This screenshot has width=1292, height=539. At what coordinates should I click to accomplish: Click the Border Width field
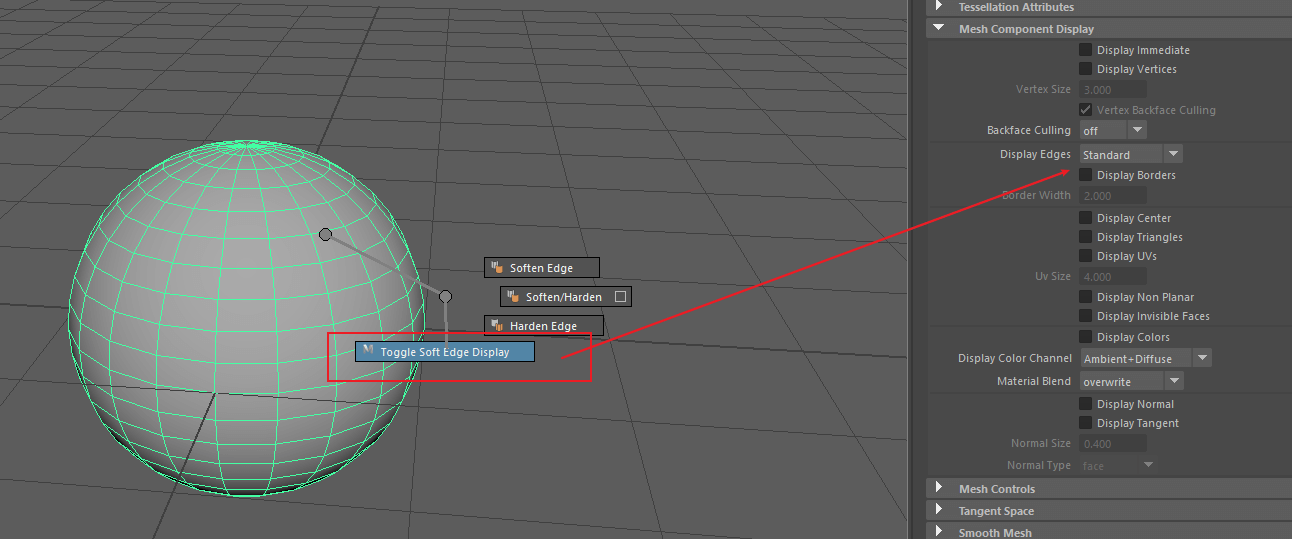tap(1113, 195)
